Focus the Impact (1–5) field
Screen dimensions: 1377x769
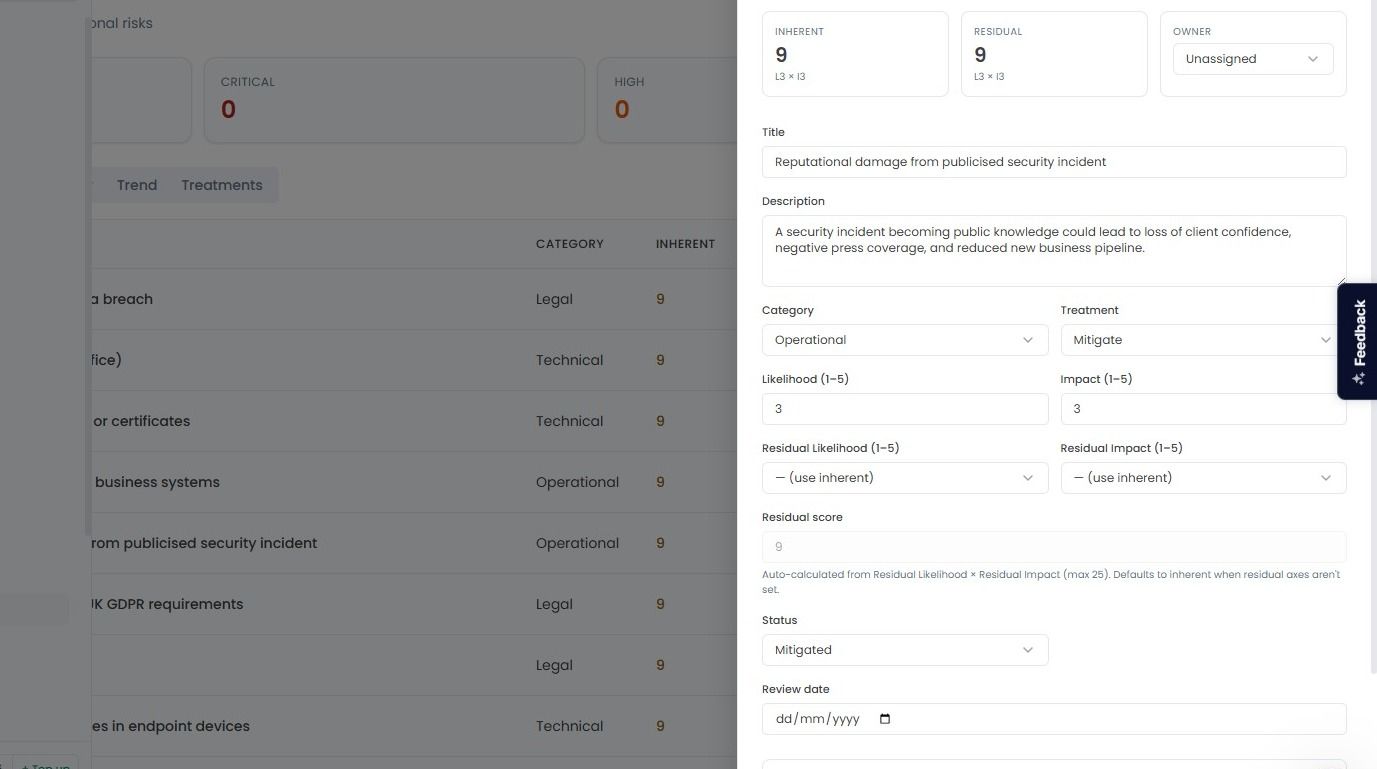1203,409
